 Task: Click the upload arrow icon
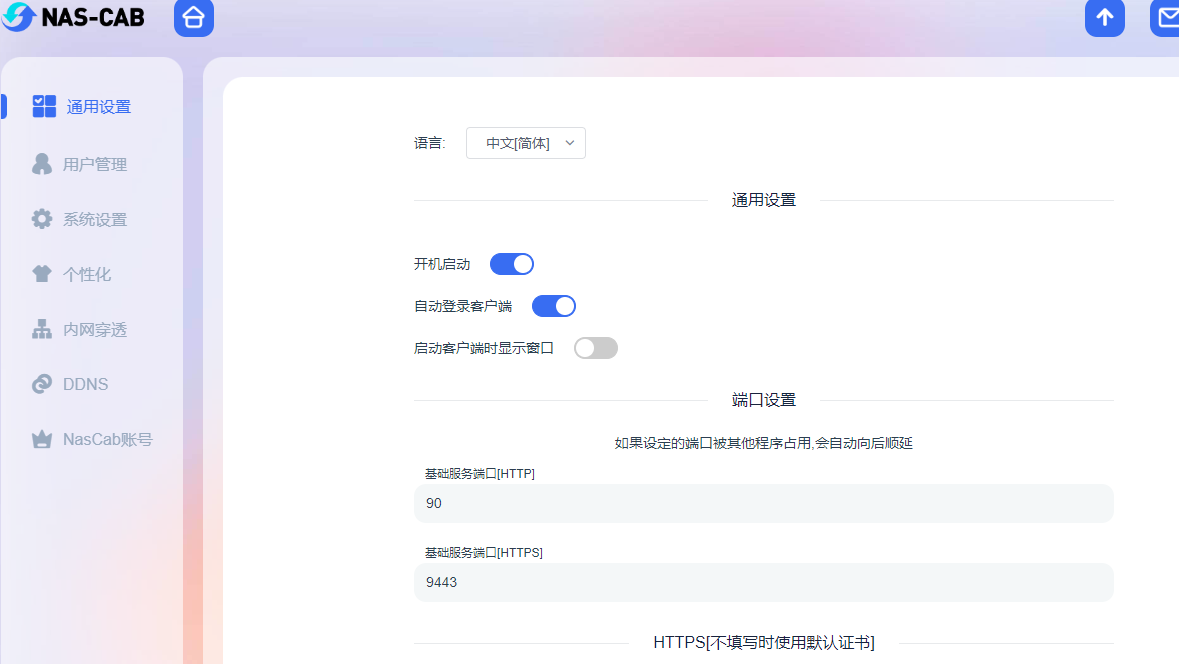pyautogui.click(x=1105, y=17)
